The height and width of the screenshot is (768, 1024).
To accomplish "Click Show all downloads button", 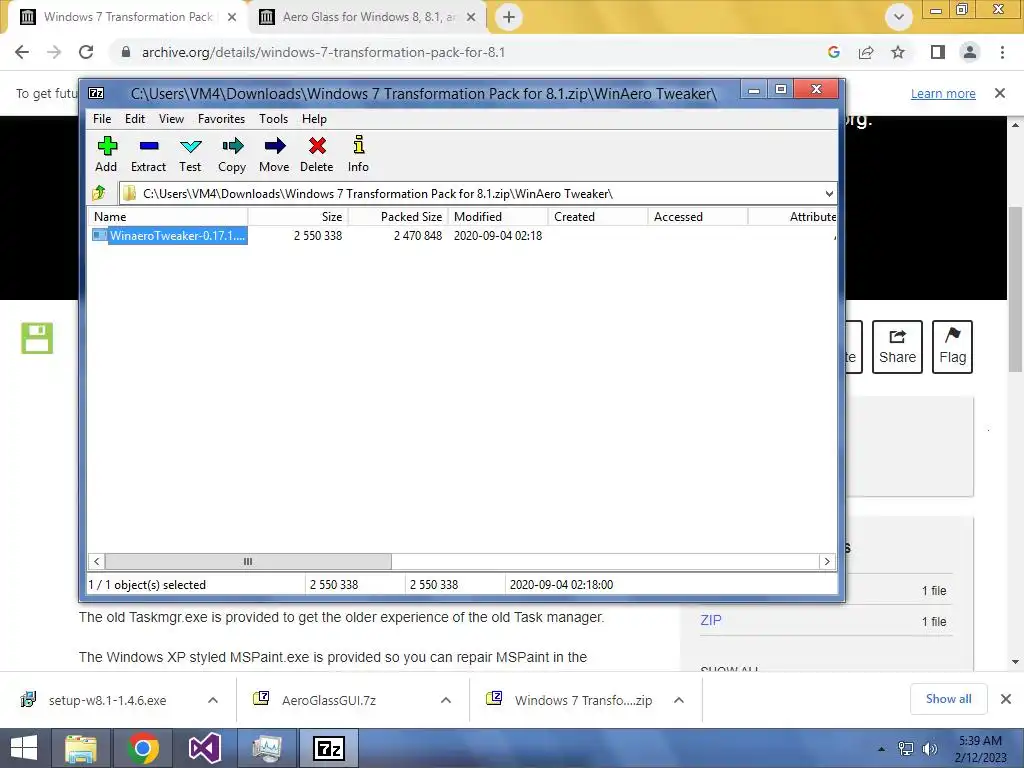I will (x=949, y=699).
